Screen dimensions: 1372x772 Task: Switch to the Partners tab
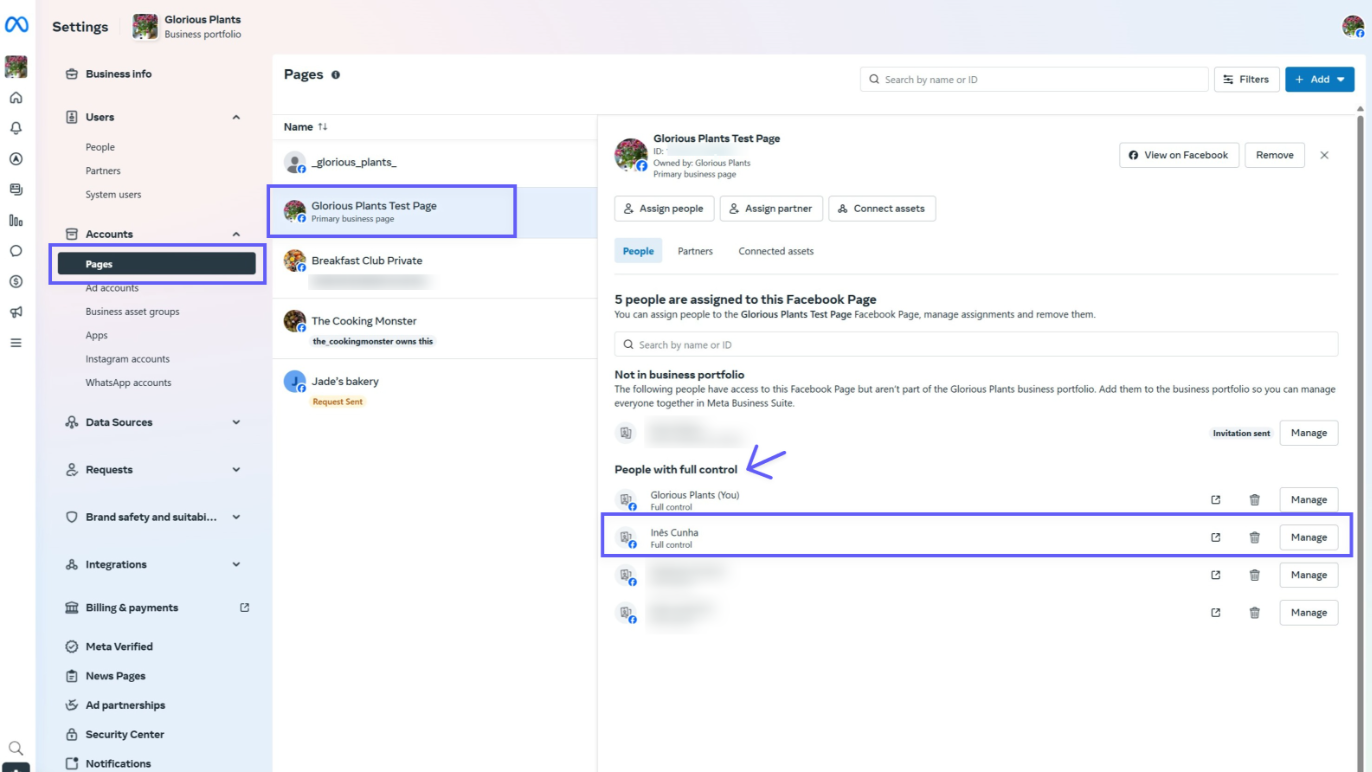click(x=695, y=251)
